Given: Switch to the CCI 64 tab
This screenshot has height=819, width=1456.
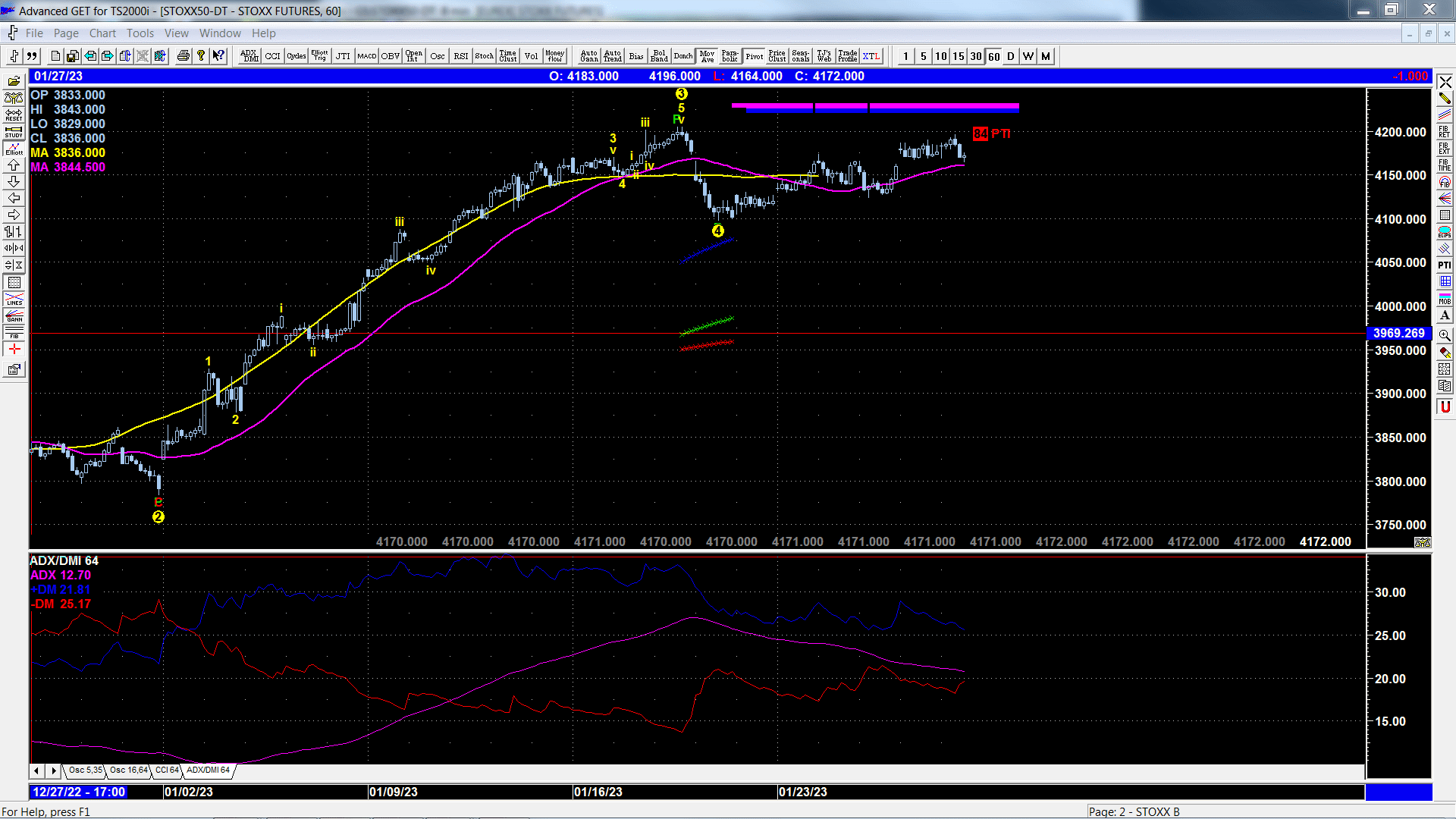Looking at the screenshot, I should click(167, 770).
